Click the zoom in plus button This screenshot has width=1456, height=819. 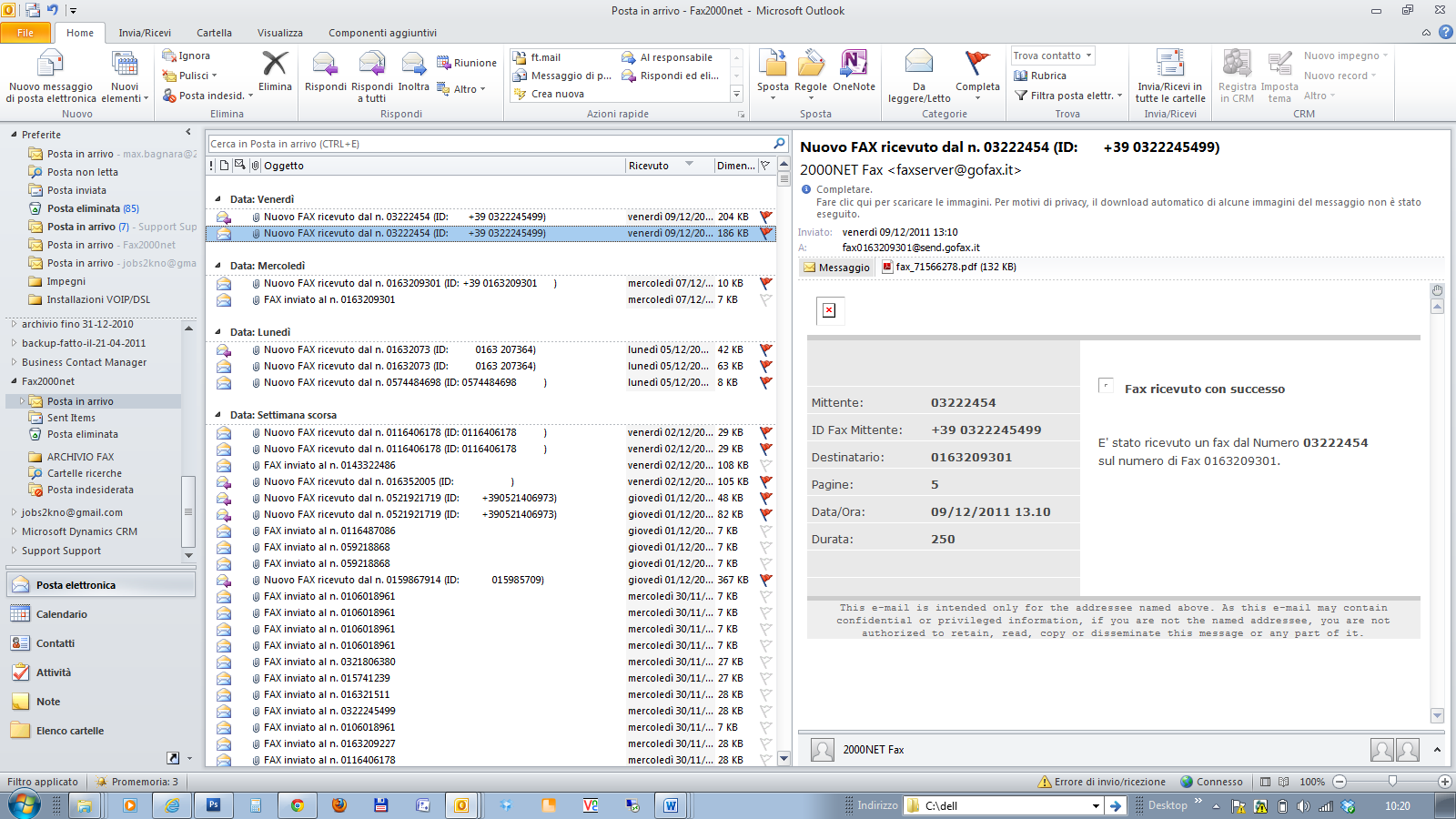click(x=1444, y=782)
